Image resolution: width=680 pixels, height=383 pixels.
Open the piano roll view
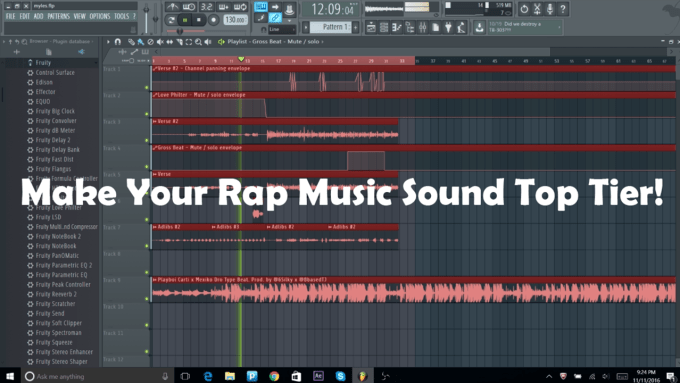(x=397, y=27)
